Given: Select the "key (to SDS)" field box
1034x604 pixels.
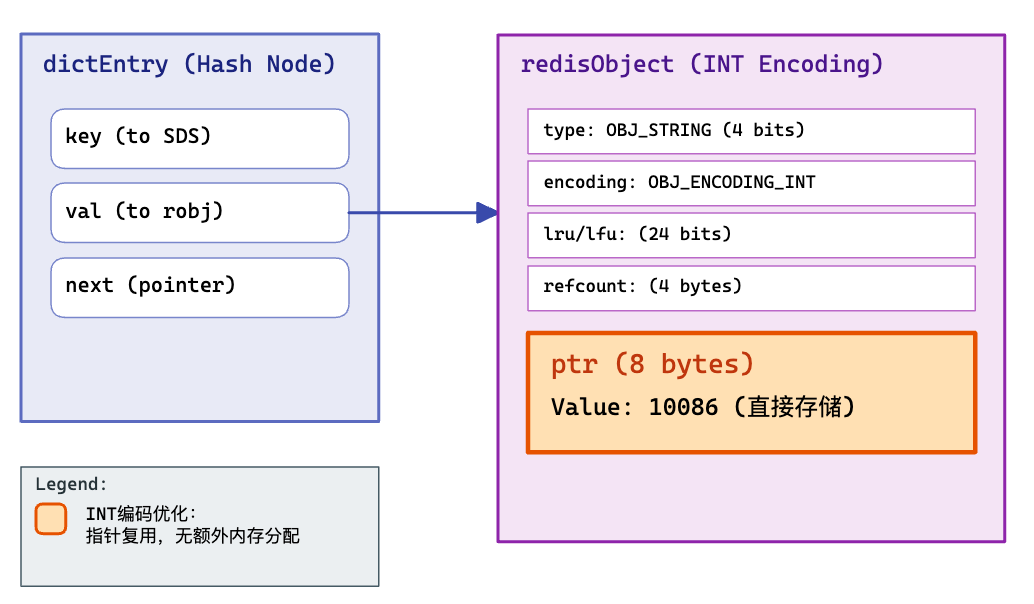Looking at the screenshot, I should [200, 138].
